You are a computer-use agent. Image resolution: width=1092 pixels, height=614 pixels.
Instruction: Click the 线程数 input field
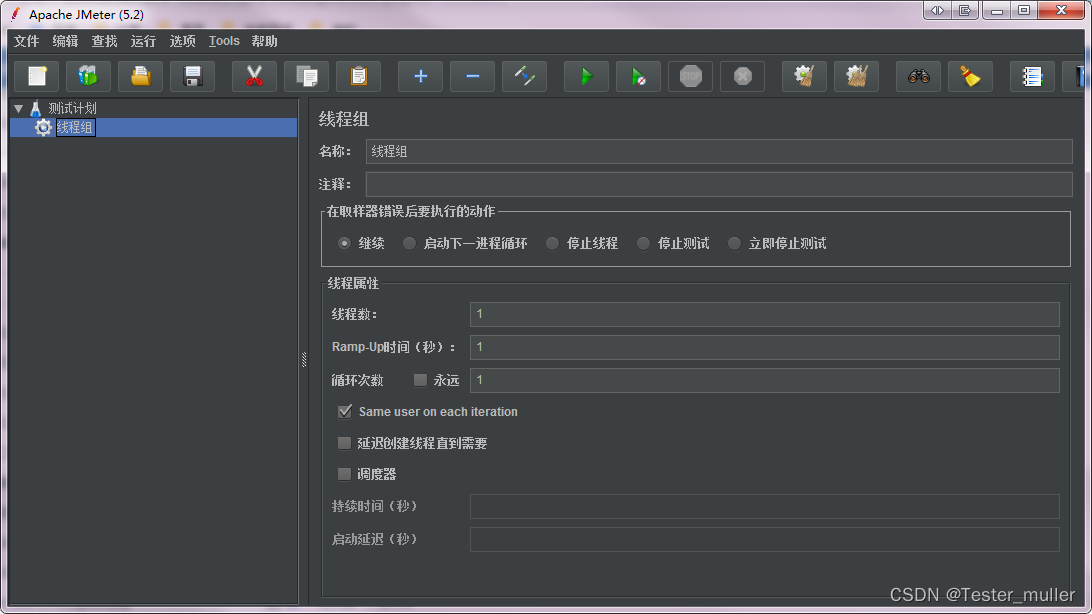click(765, 314)
